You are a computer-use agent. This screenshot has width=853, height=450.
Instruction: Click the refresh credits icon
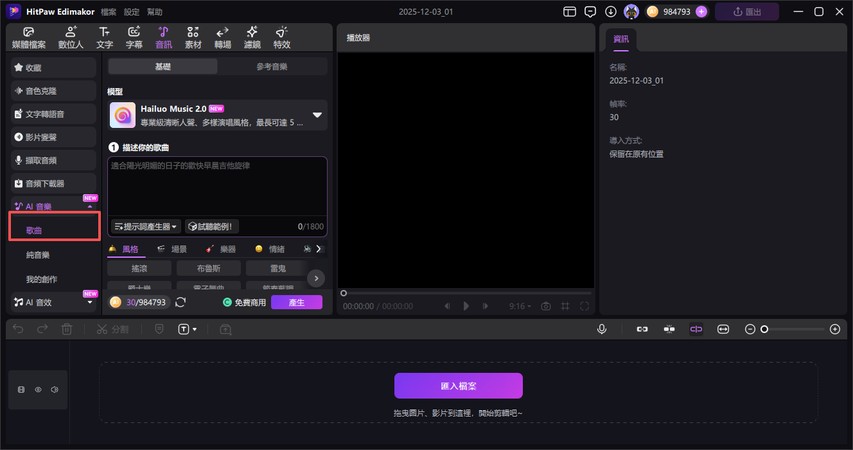click(181, 302)
